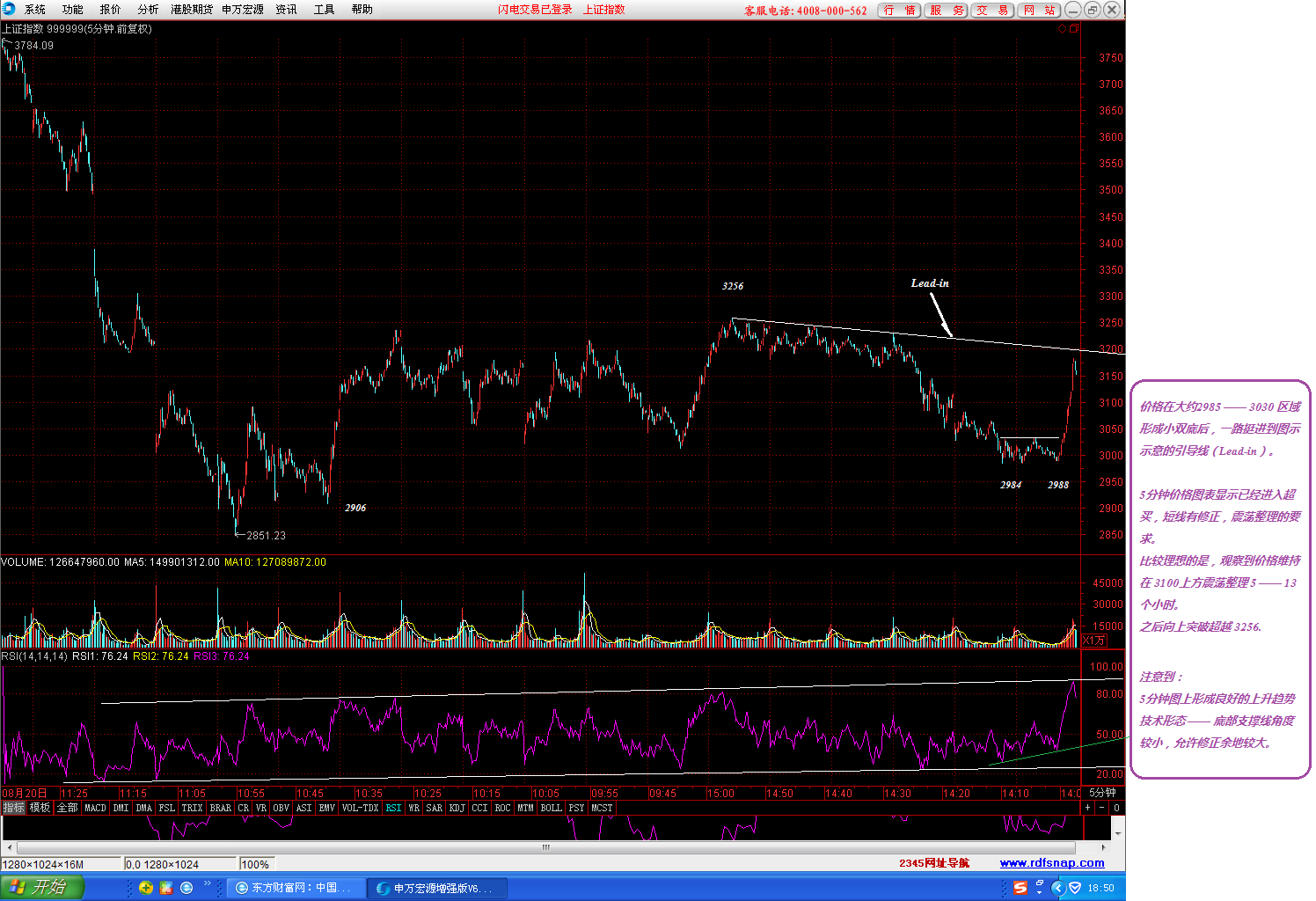Switch to the BRAR indicator
This screenshot has height=901, width=1316.
[221, 808]
